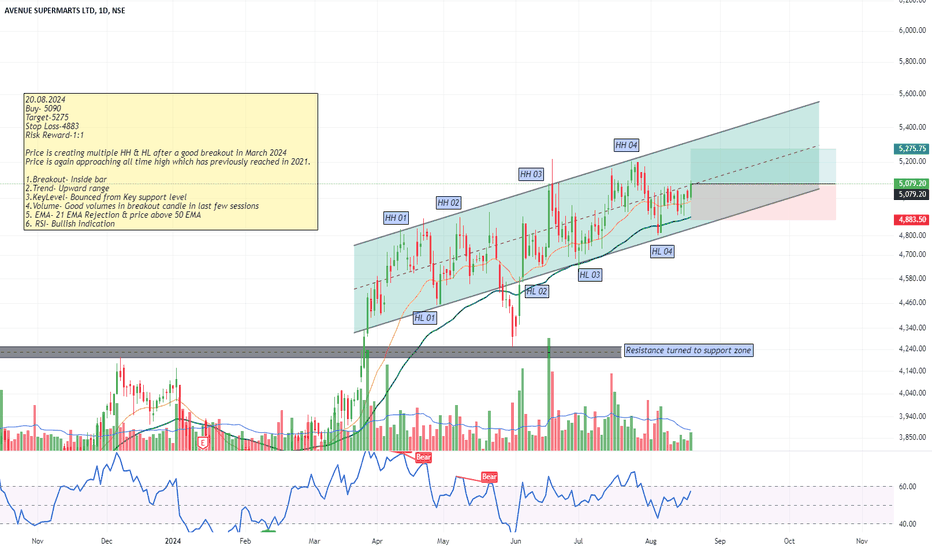Image resolution: width=932 pixels, height=550 pixels.
Task: Click the black 5,079.20 price tag
Action: (x=912, y=194)
